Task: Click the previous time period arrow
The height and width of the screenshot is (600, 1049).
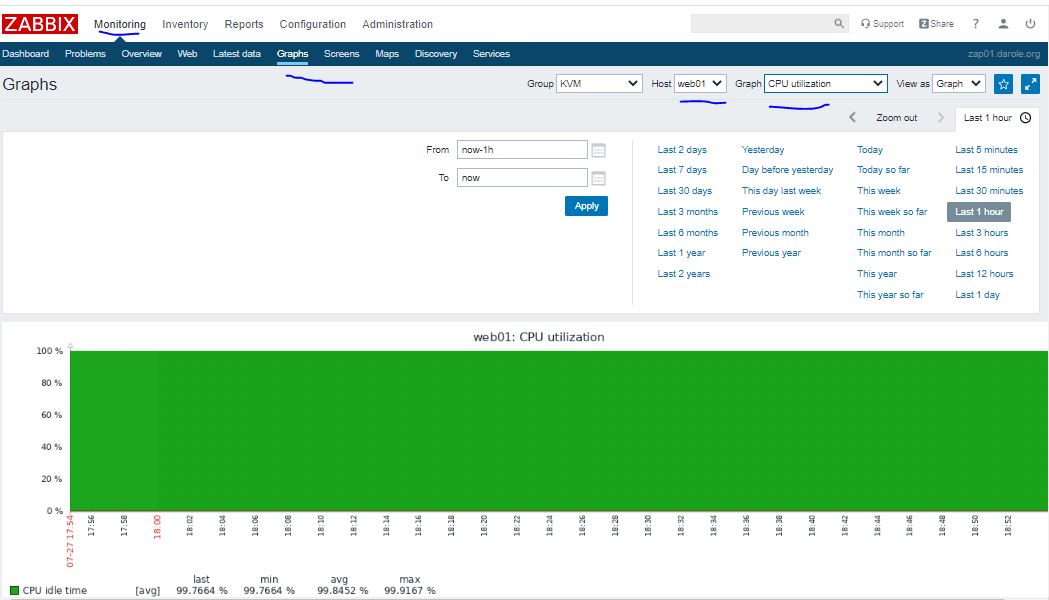Action: pyautogui.click(x=852, y=117)
